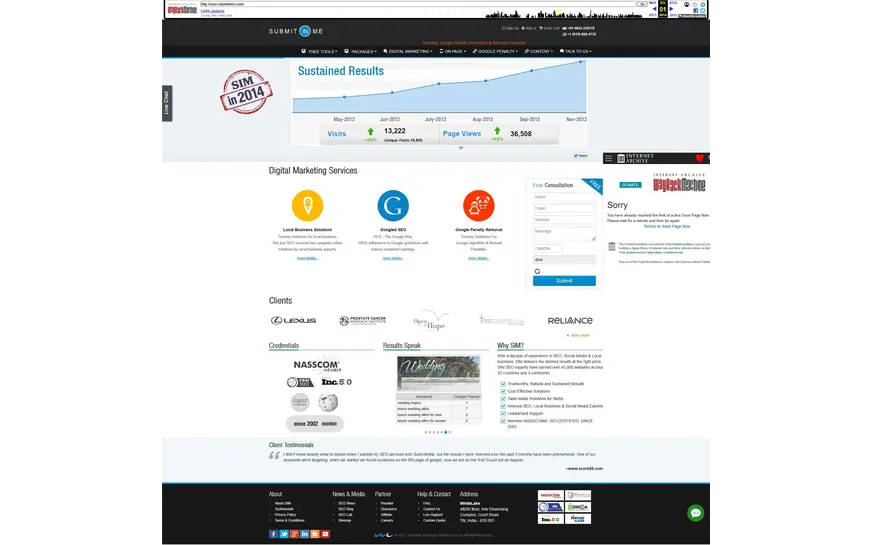The image size is (872, 545).
Task: Click the Sign In link in header
Action: pos(528,28)
